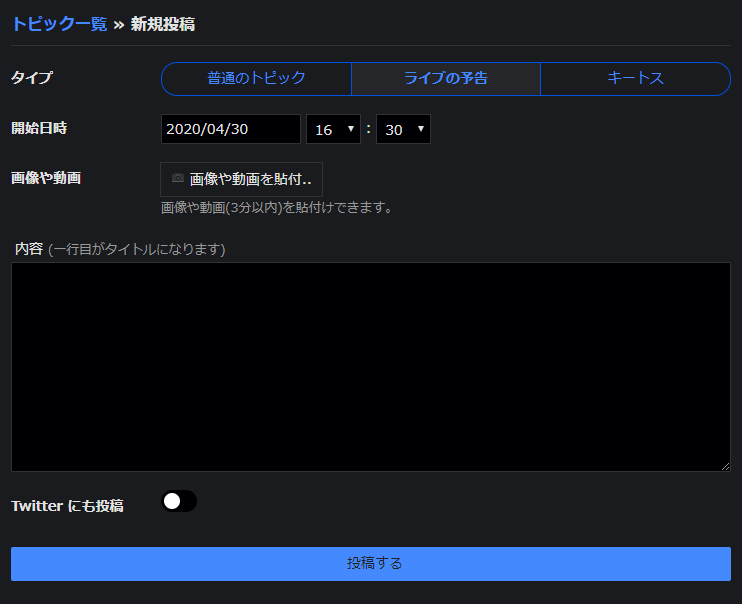This screenshot has width=742, height=604.
Task: Toggle the Twitter にも投稿 switch
Action: pos(179,502)
